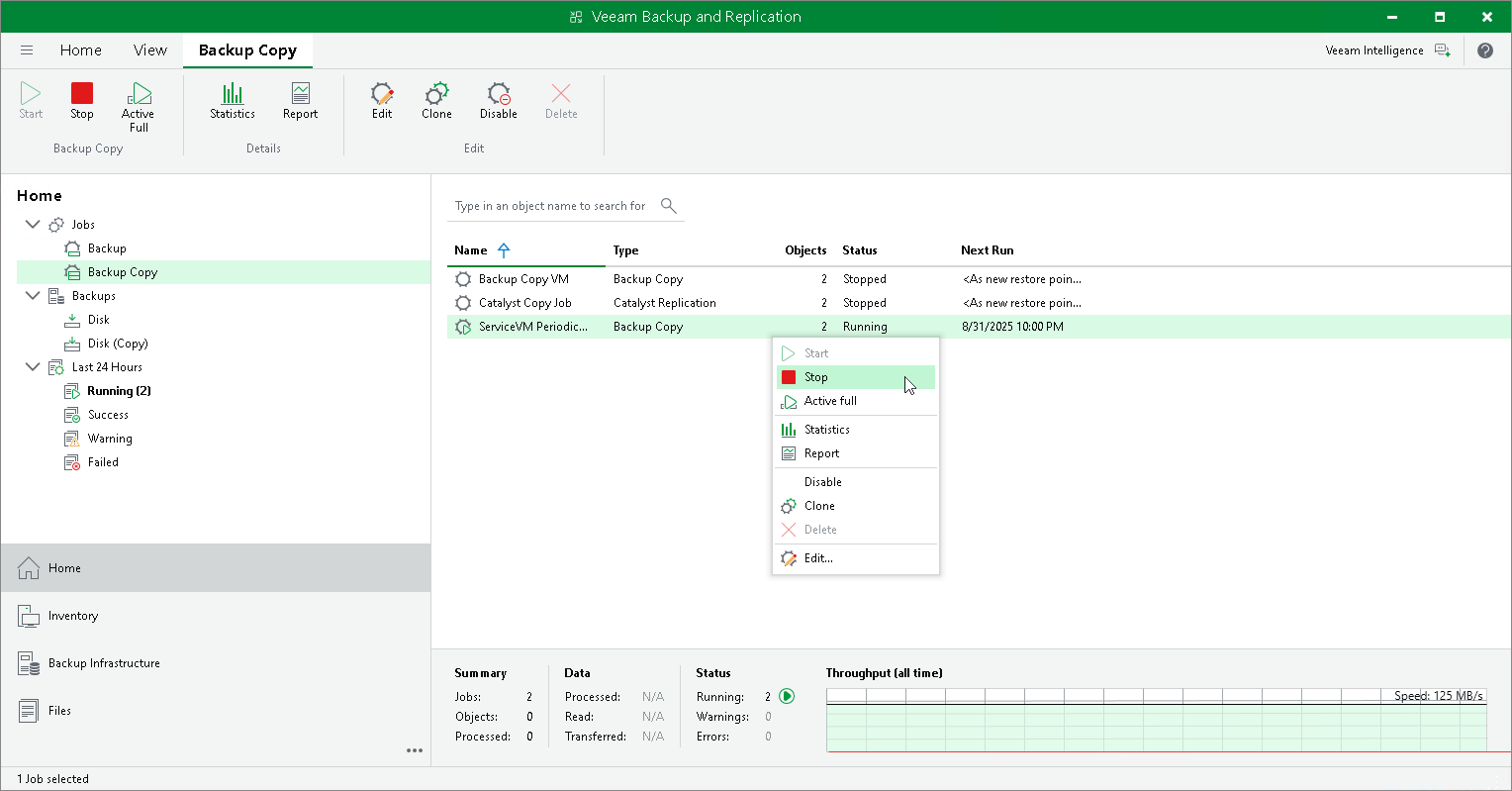1512x791 pixels.
Task: Open the Warning tree node
Action: (x=99, y=439)
